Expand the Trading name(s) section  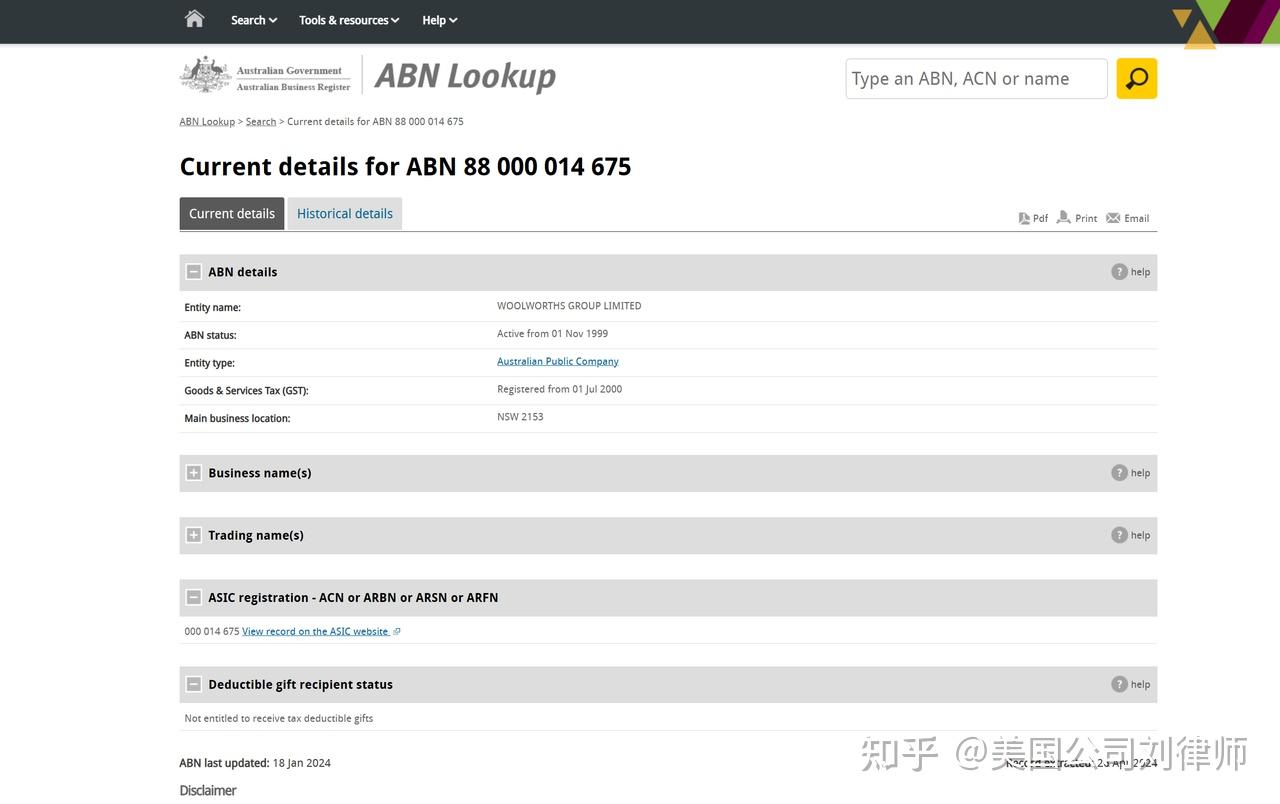[194, 535]
